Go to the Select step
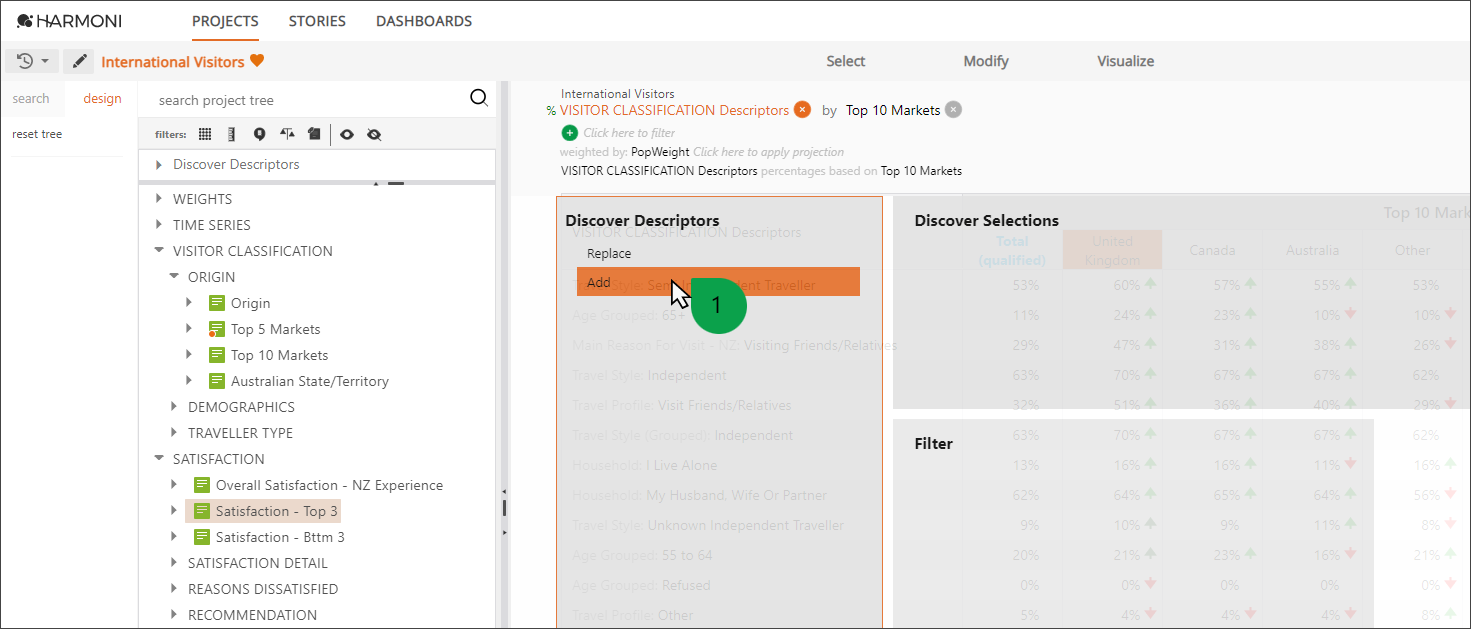The width and height of the screenshot is (1471, 629). (845, 61)
